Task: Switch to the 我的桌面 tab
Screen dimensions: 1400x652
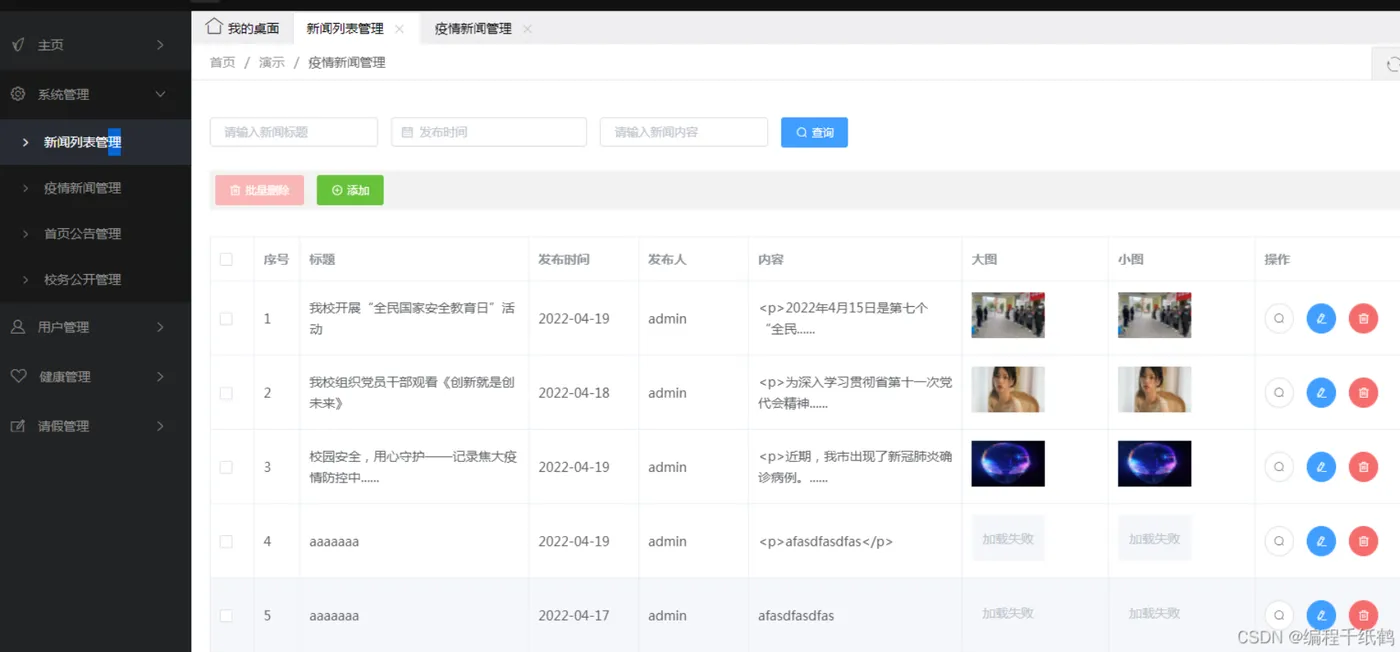Action: tap(242, 28)
